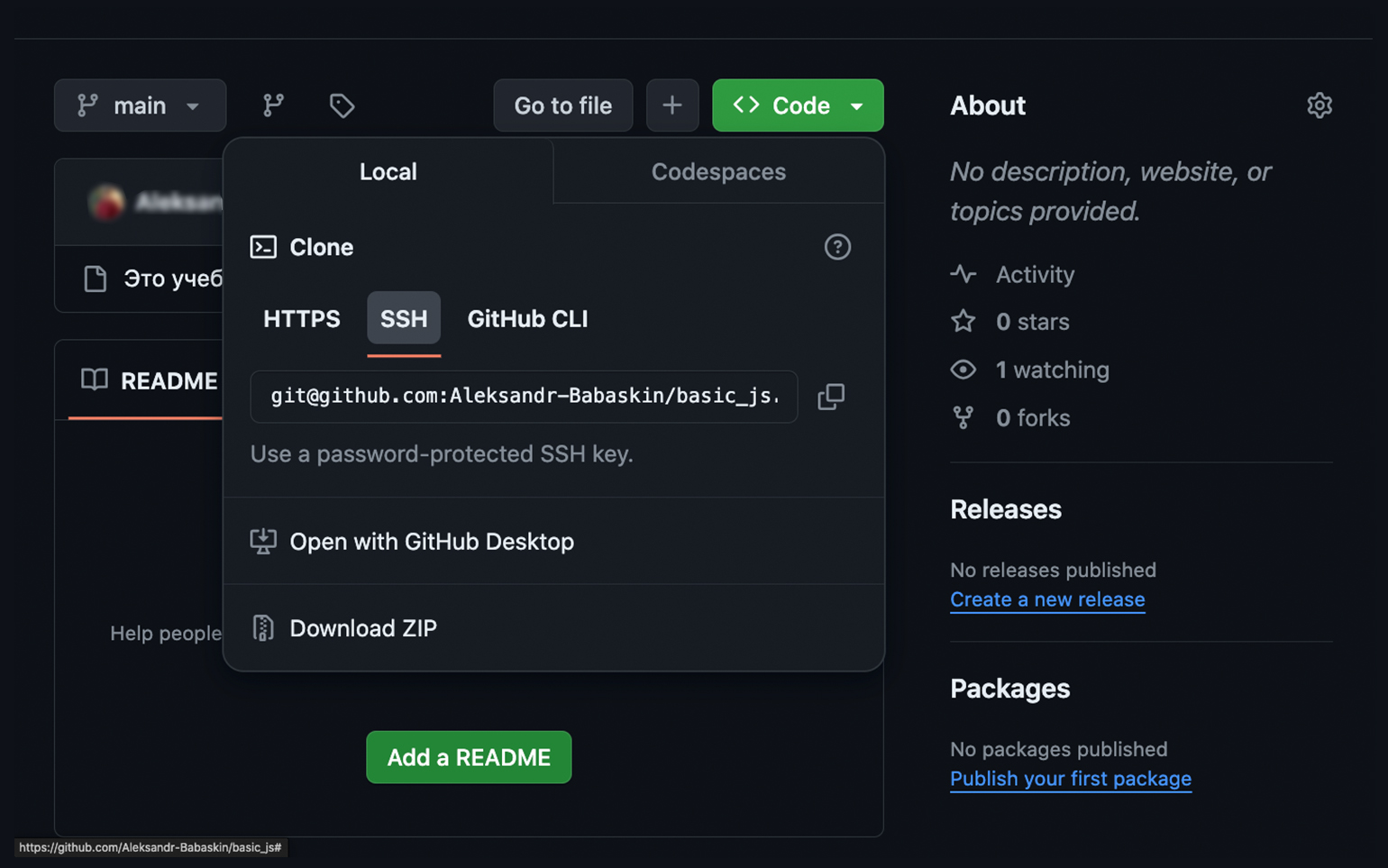This screenshot has width=1388, height=868.
Task: Click Publish your first package link
Action: tap(1071, 778)
